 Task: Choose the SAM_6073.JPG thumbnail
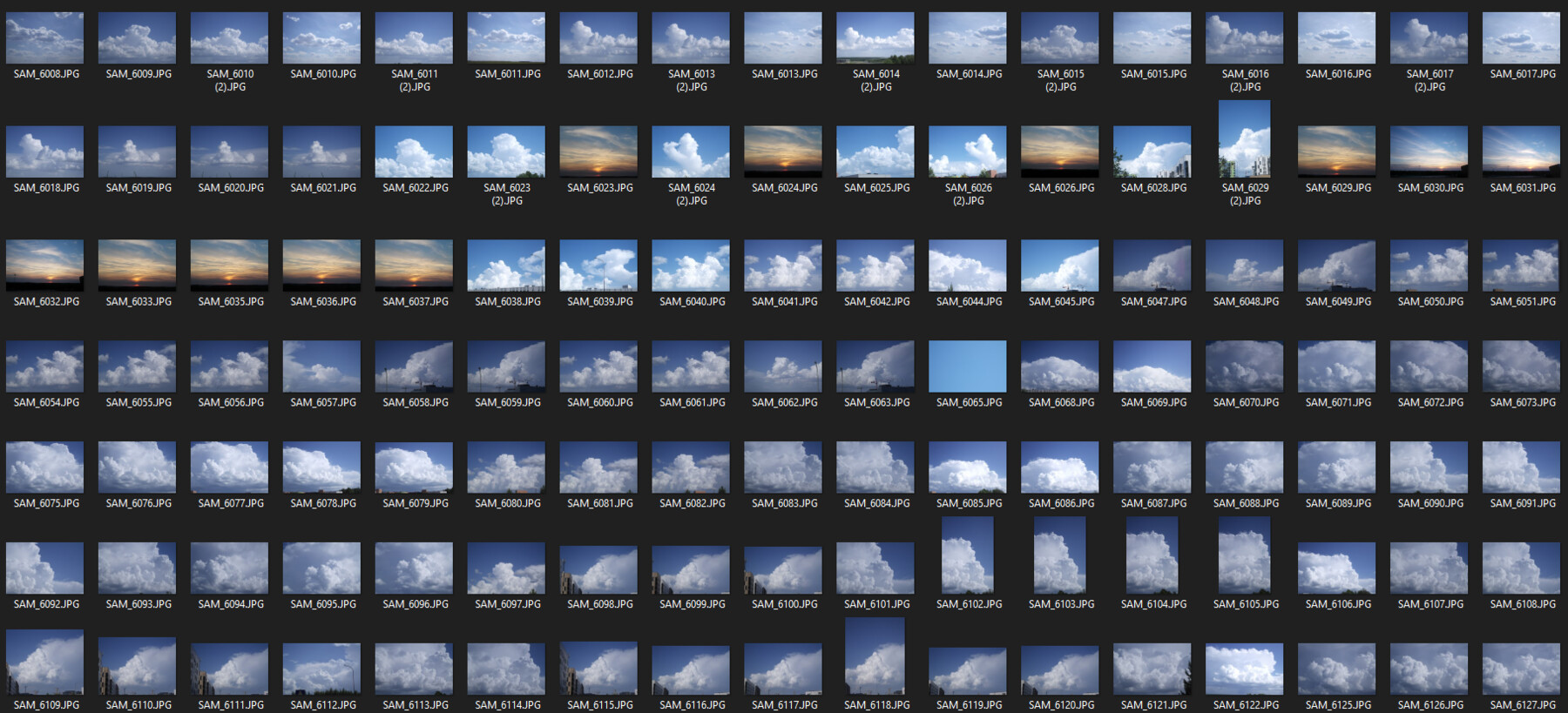1523,367
